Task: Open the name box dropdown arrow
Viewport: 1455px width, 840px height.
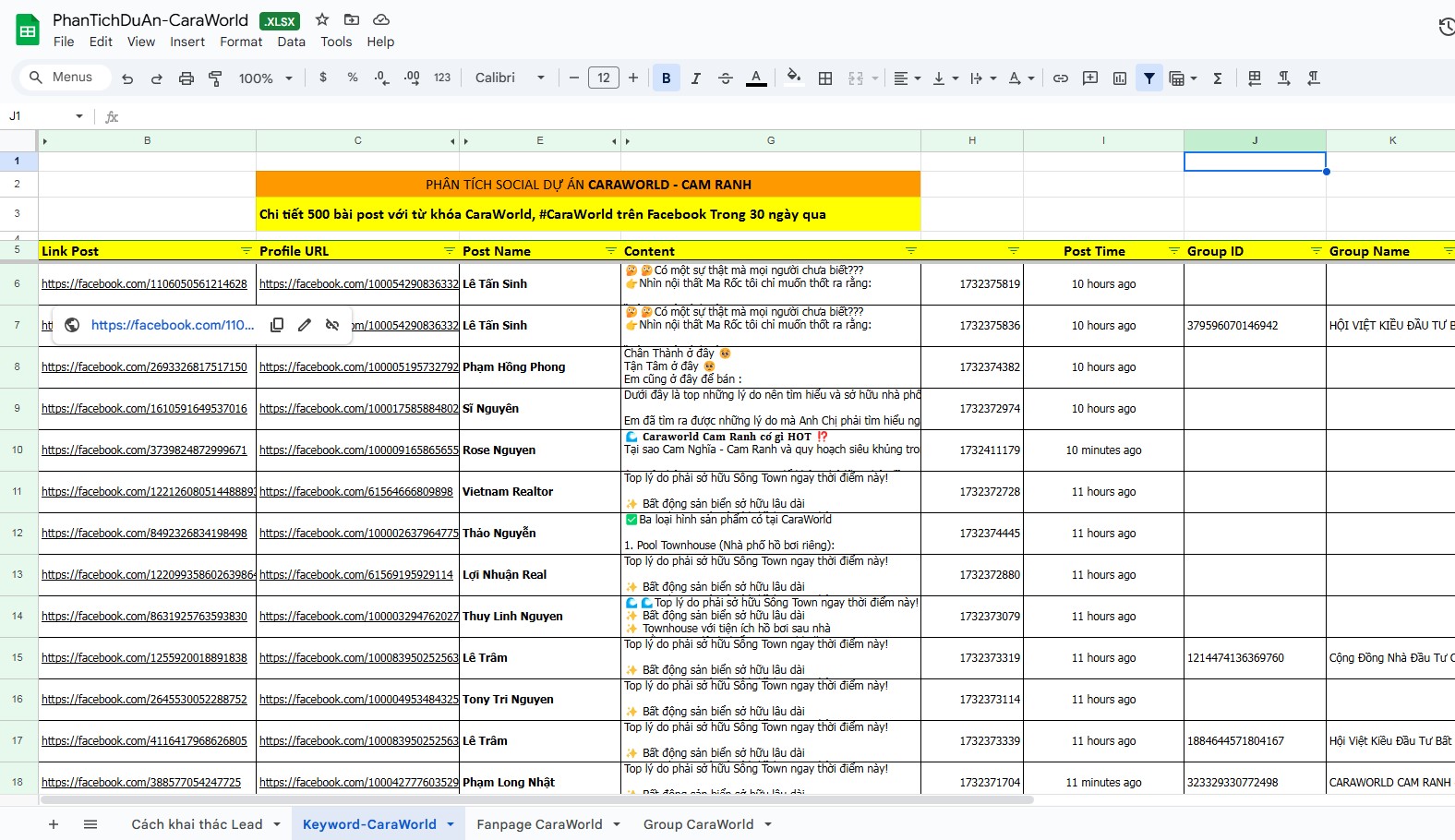Action: coord(79,116)
